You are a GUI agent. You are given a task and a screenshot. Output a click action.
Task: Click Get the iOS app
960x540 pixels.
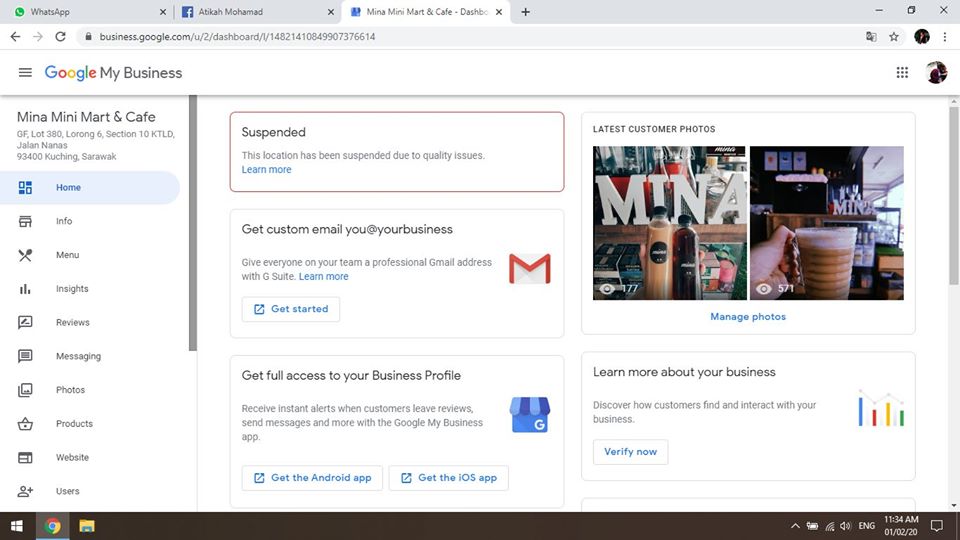click(x=449, y=478)
